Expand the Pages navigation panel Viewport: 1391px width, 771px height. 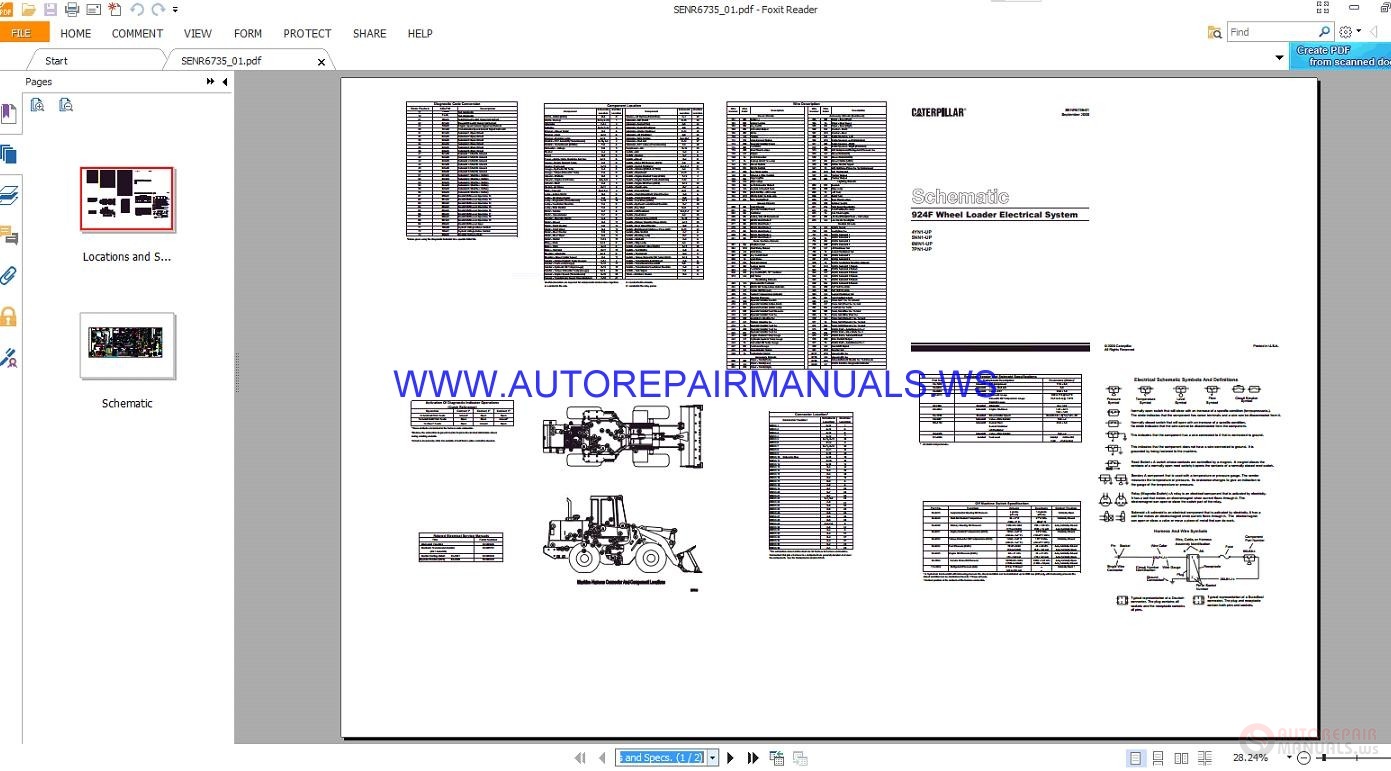click(x=211, y=82)
